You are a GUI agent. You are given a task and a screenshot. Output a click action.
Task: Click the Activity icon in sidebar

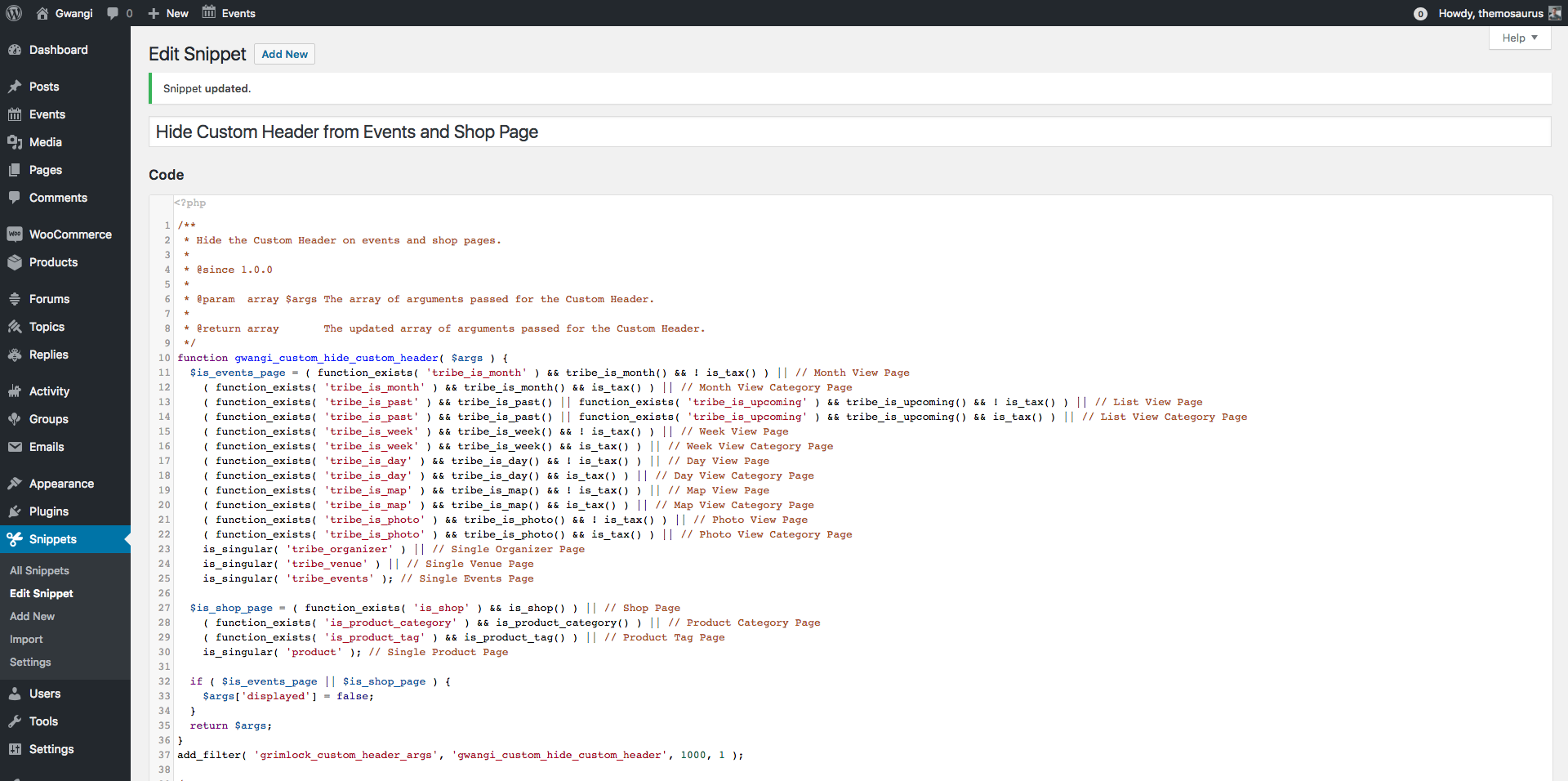point(15,391)
